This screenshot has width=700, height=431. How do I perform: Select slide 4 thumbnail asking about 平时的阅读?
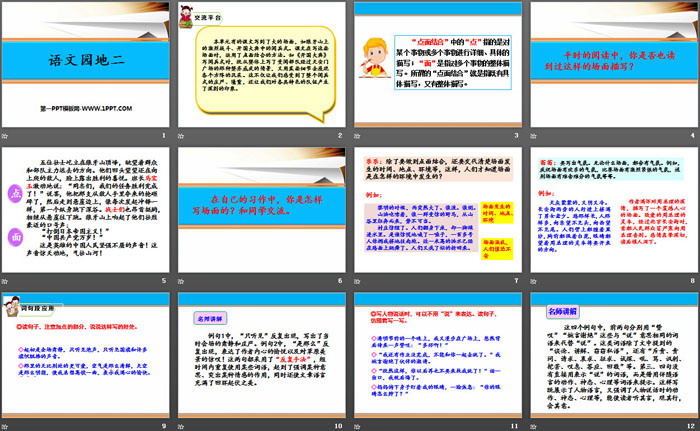click(x=614, y=65)
